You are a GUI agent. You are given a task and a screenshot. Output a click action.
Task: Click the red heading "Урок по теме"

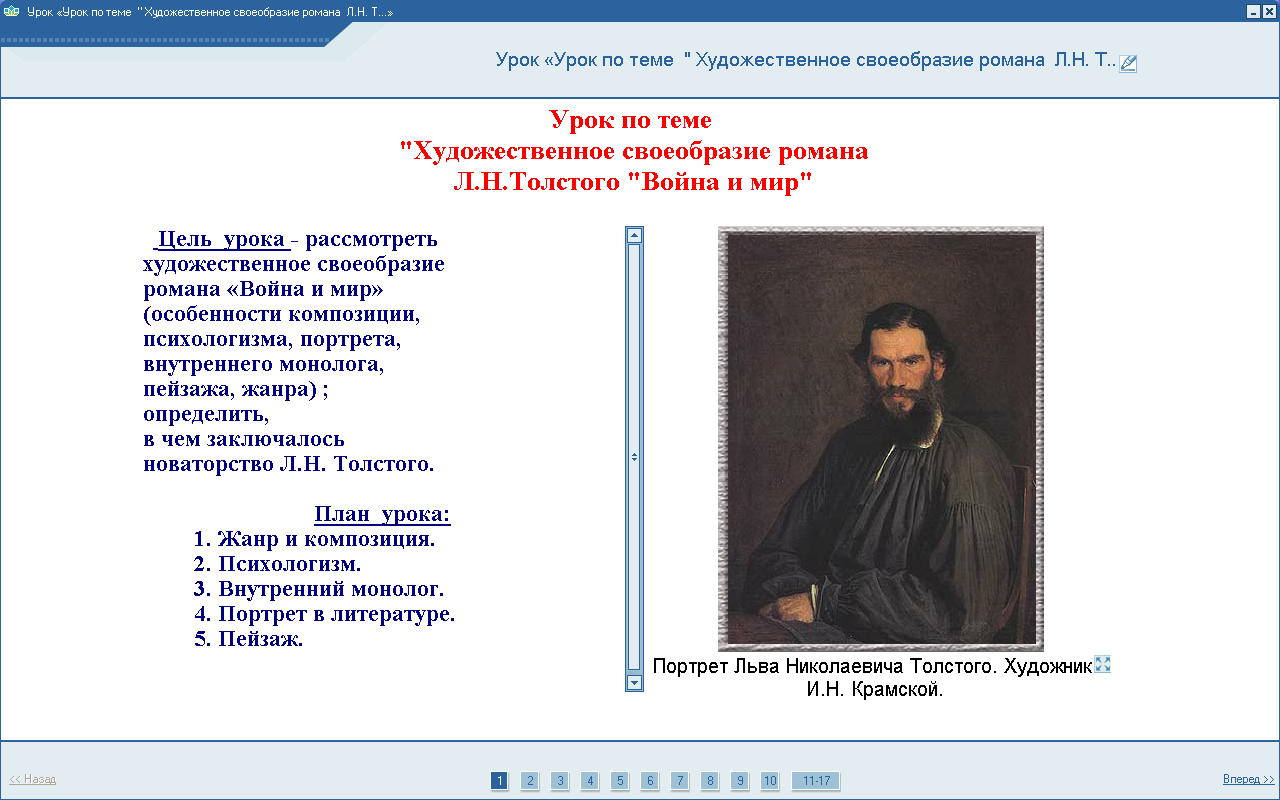pyautogui.click(x=631, y=120)
